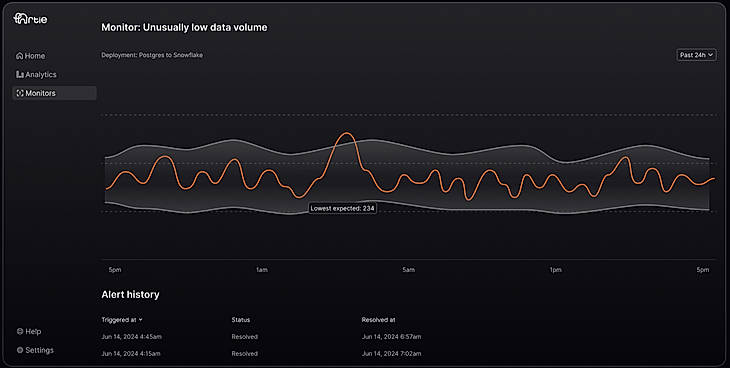
Task: Click the Lowest expected: 234 tooltip
Action: [343, 208]
